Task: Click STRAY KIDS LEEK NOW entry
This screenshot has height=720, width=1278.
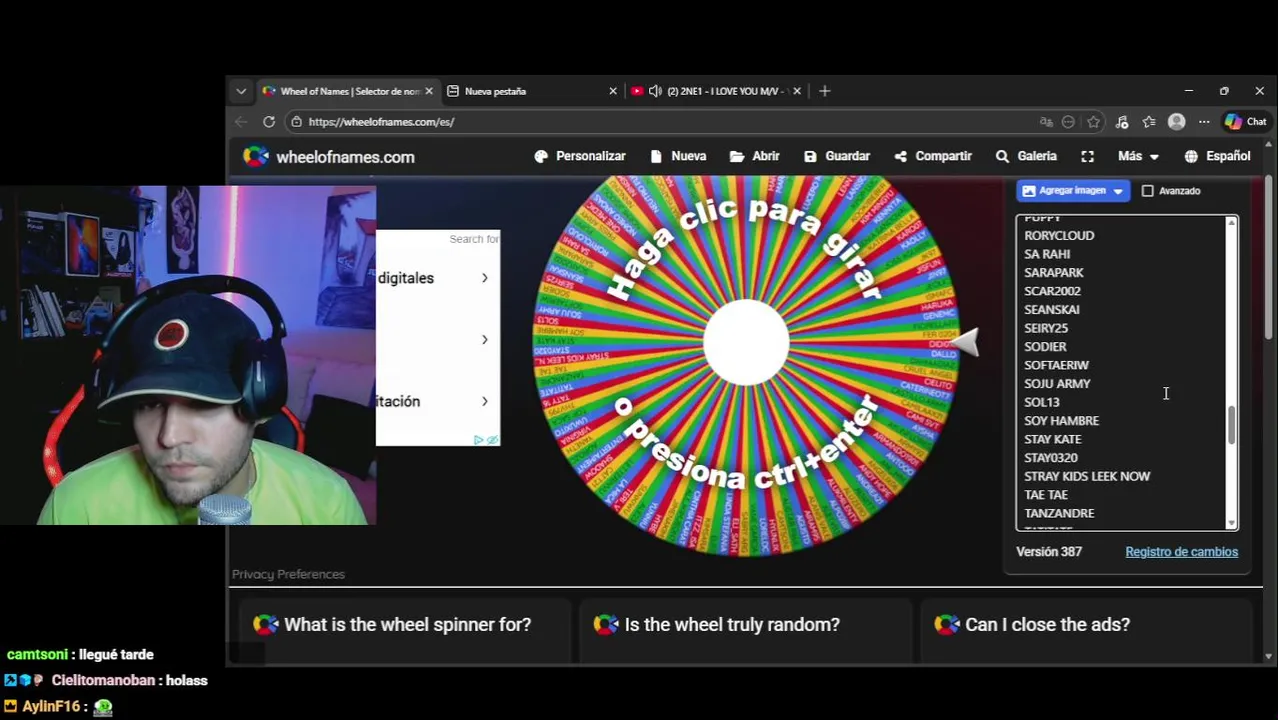Action: point(1087,476)
